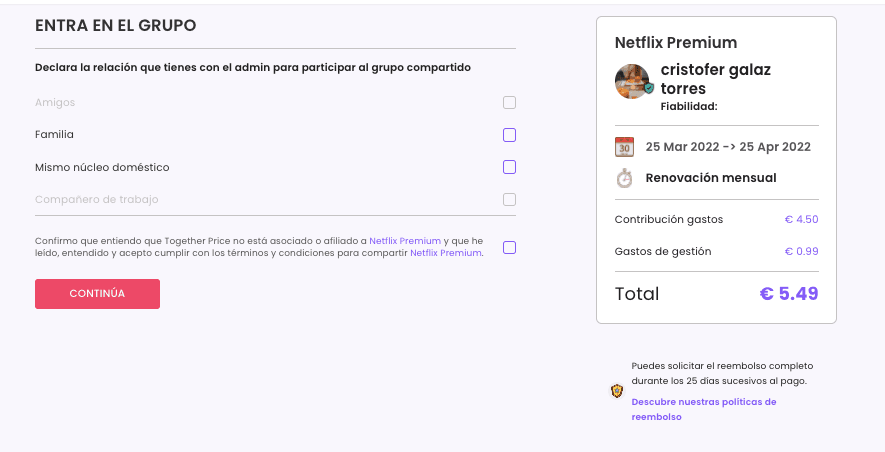Screen dimensions: 885x452
Task: Click the Mismo núcleo doméstico label
Action: pyautogui.click(x=102, y=167)
